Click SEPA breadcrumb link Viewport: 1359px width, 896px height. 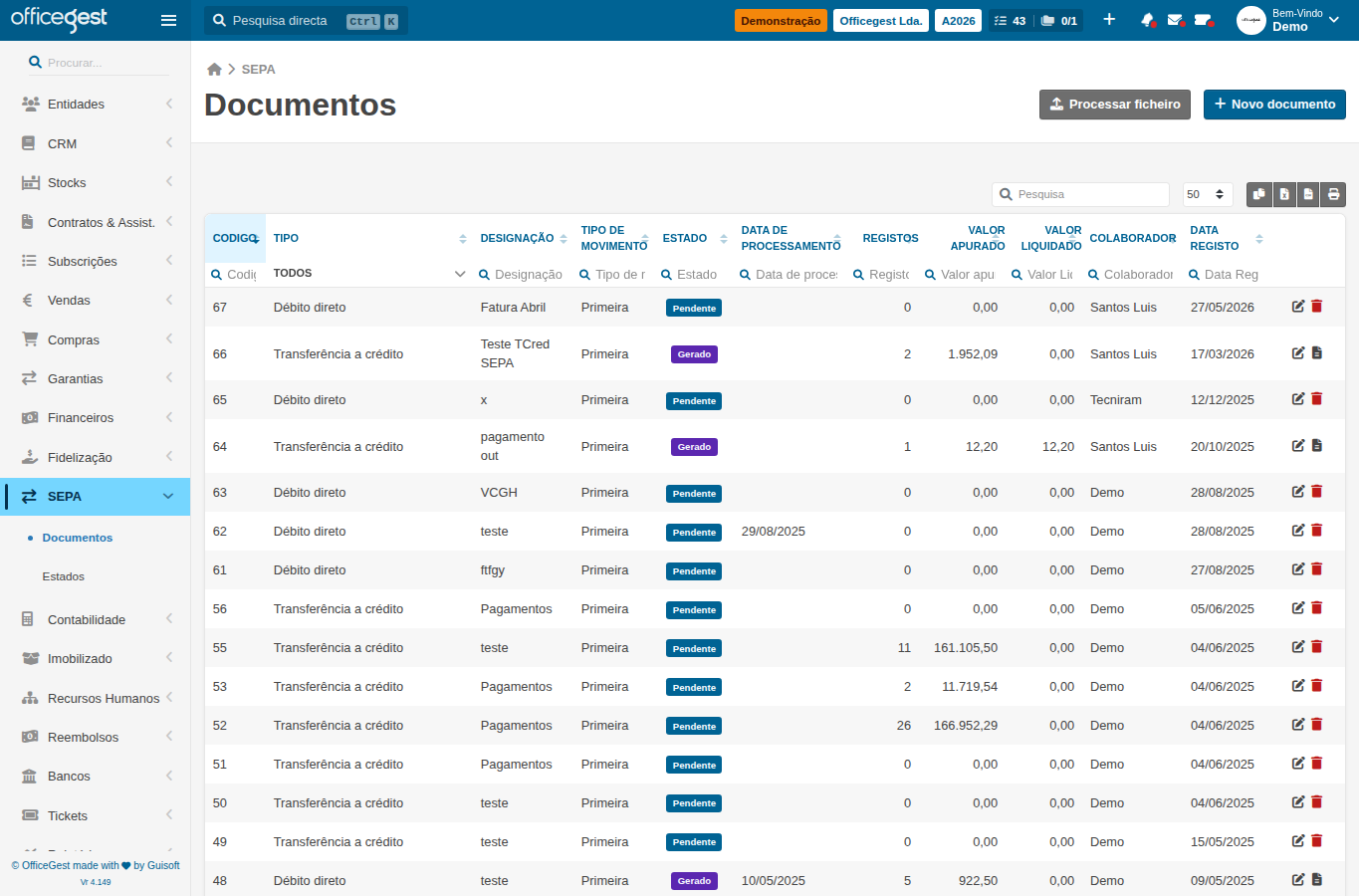click(x=259, y=69)
